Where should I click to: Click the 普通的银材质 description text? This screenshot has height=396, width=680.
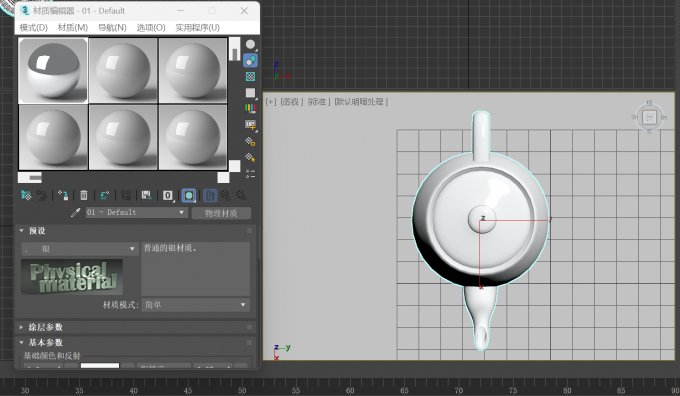[x=170, y=248]
